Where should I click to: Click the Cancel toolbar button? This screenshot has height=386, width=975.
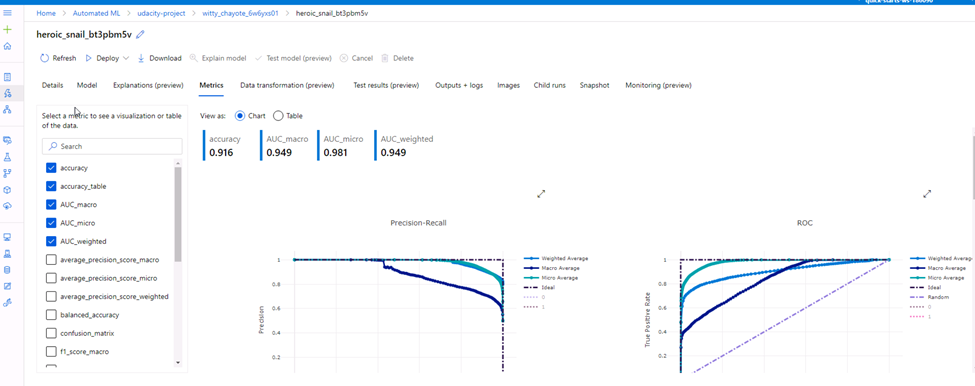click(x=356, y=58)
